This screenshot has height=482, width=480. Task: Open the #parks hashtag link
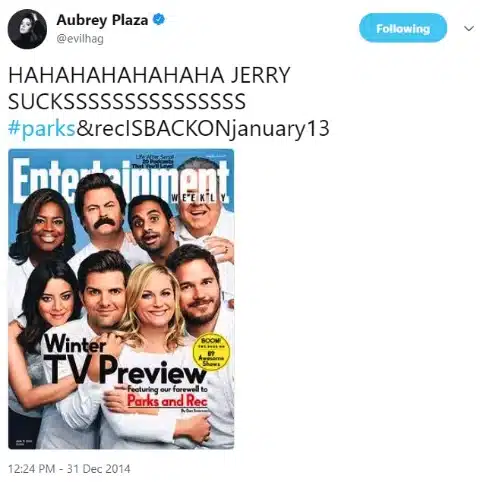(x=42, y=129)
